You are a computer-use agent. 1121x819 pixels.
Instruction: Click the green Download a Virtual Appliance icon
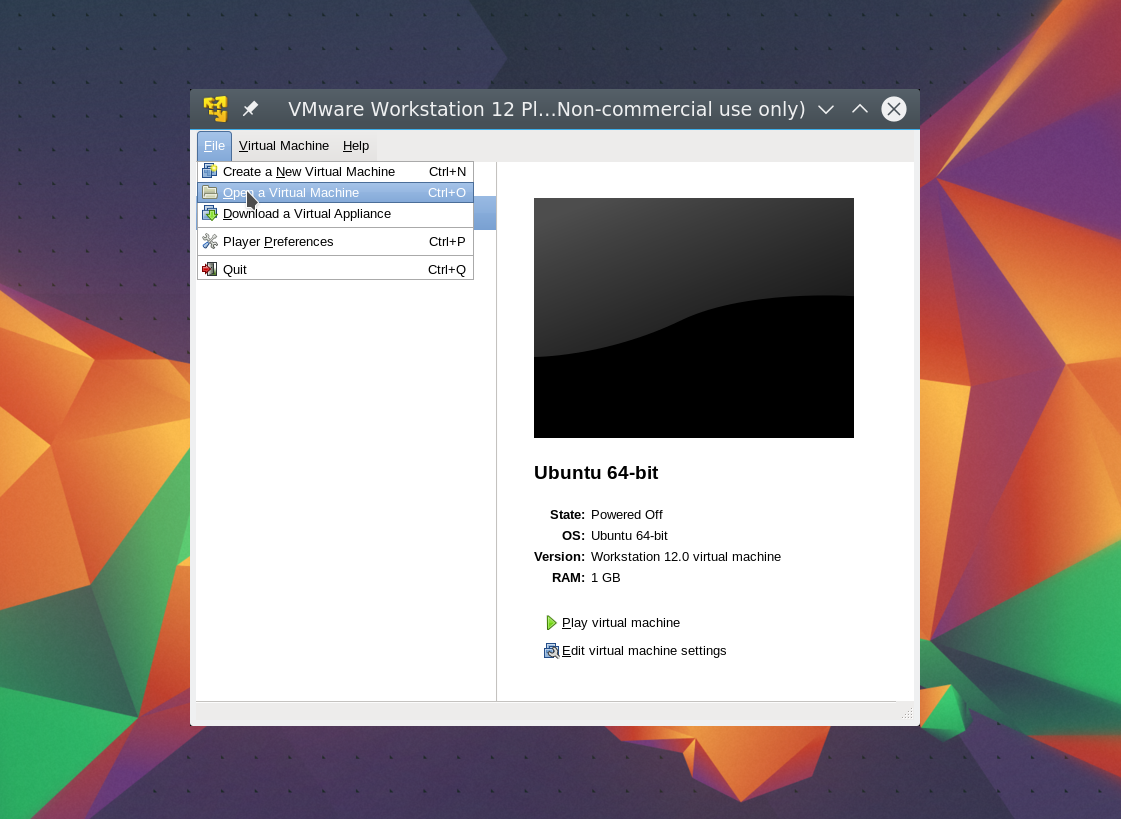pyautogui.click(x=209, y=213)
